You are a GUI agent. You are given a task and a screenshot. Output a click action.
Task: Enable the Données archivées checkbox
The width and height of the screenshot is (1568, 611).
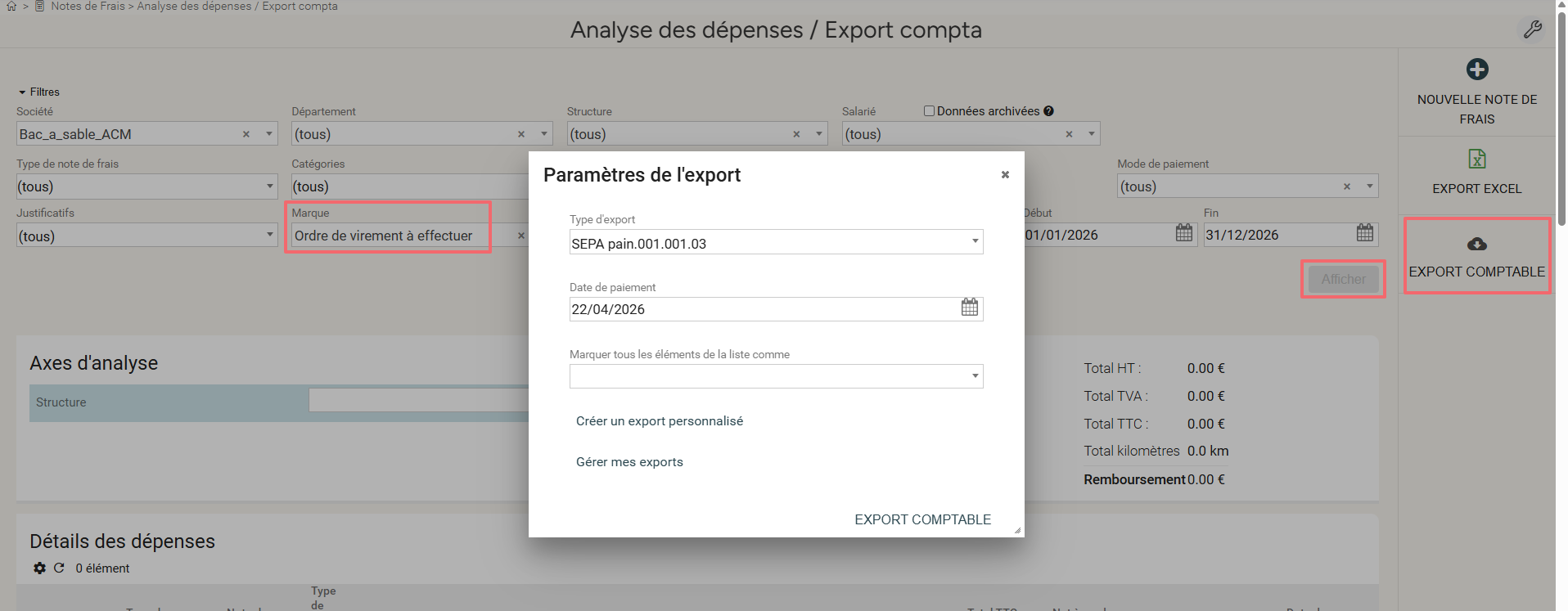tap(929, 111)
